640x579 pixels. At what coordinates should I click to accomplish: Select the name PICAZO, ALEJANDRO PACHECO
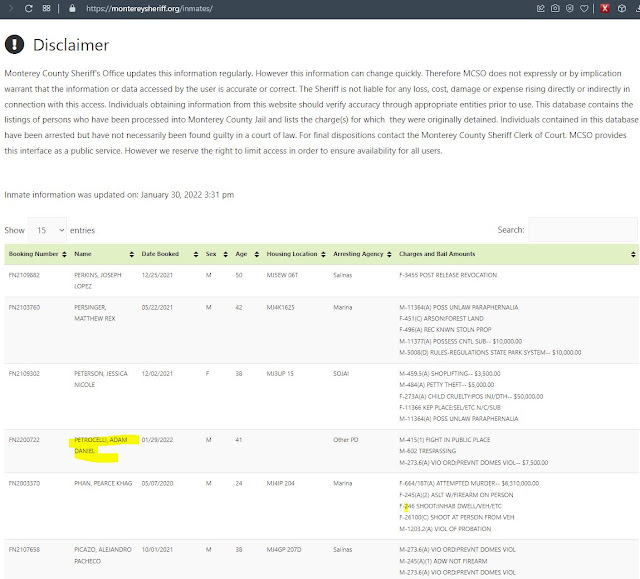pos(103,555)
